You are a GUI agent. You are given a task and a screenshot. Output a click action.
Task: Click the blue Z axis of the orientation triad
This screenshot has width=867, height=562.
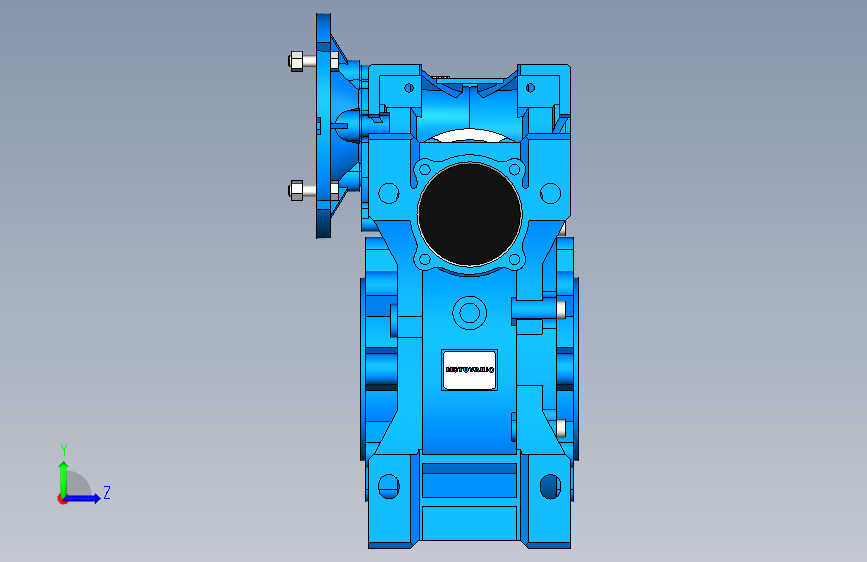tap(82, 498)
